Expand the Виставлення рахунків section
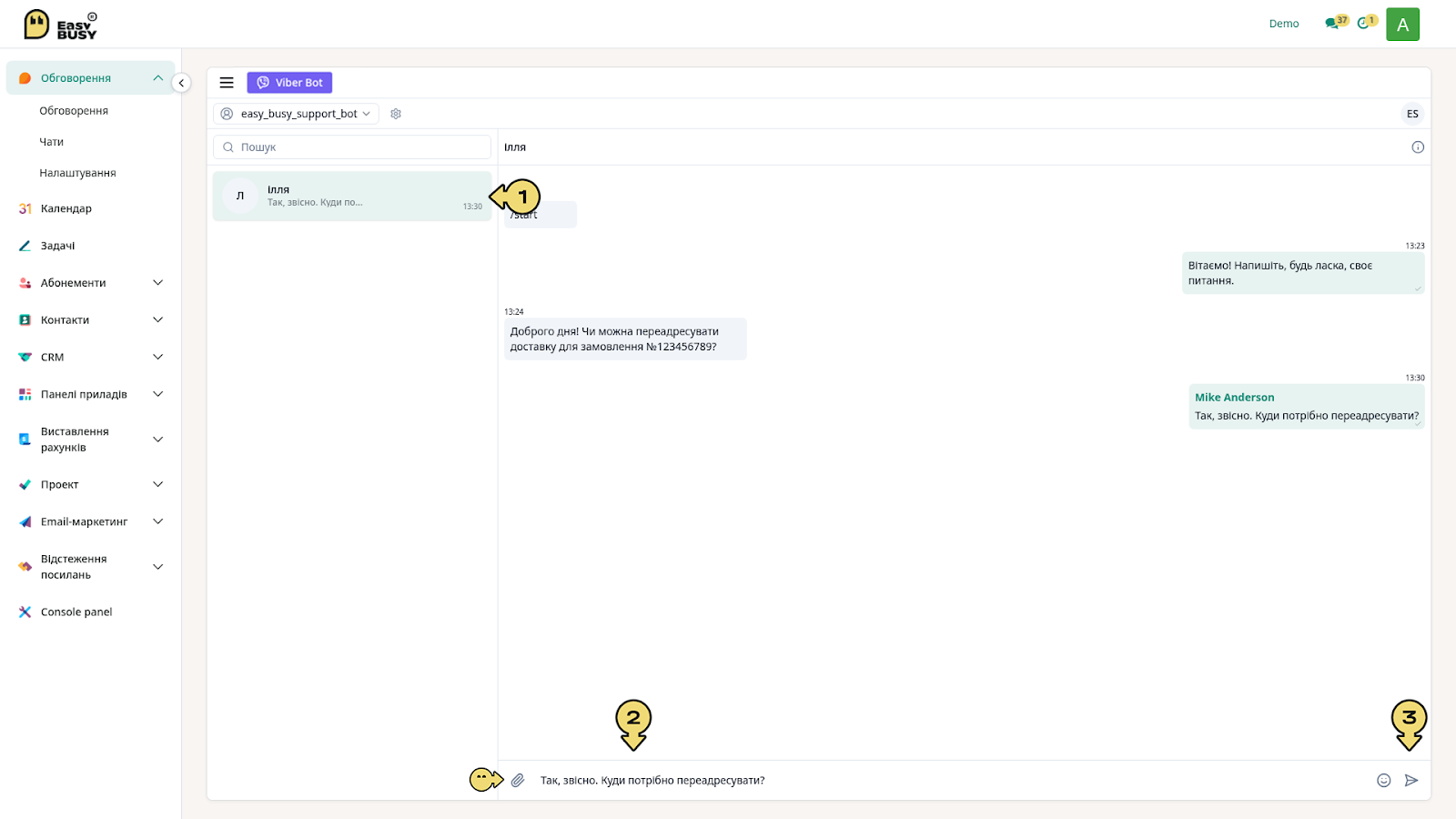The image size is (1456, 819). (157, 440)
